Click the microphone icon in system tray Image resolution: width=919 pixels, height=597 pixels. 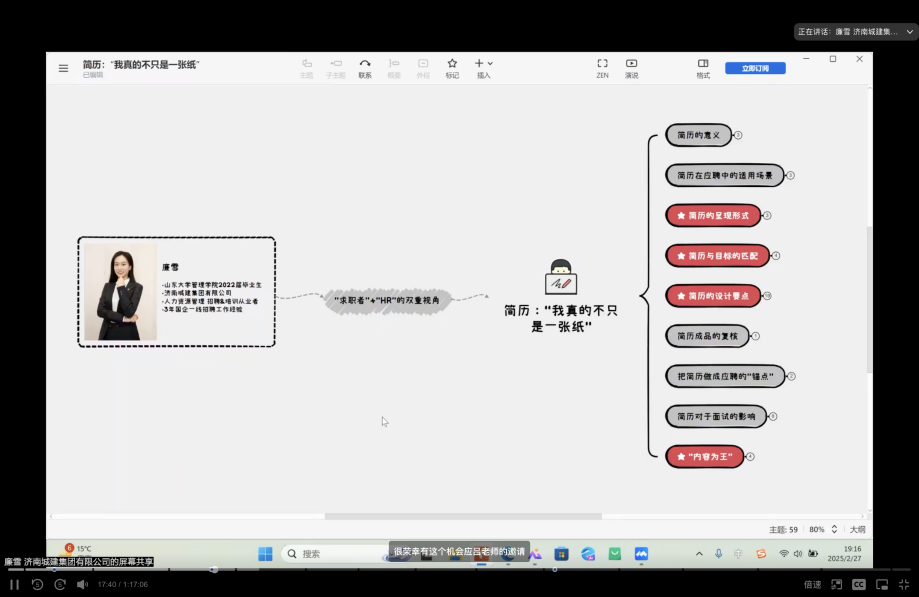coord(718,553)
